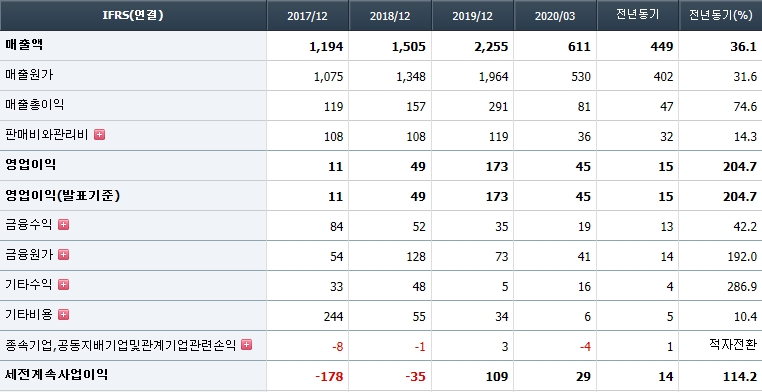Expand the 금융원가 row breakdown
Image resolution: width=762 pixels, height=392 pixels.
click(64, 255)
